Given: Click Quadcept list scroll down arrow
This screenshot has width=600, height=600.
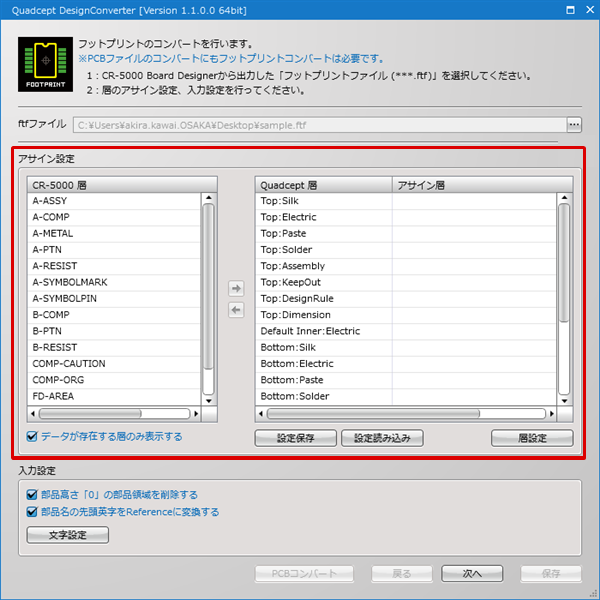Looking at the screenshot, I should point(564,401).
